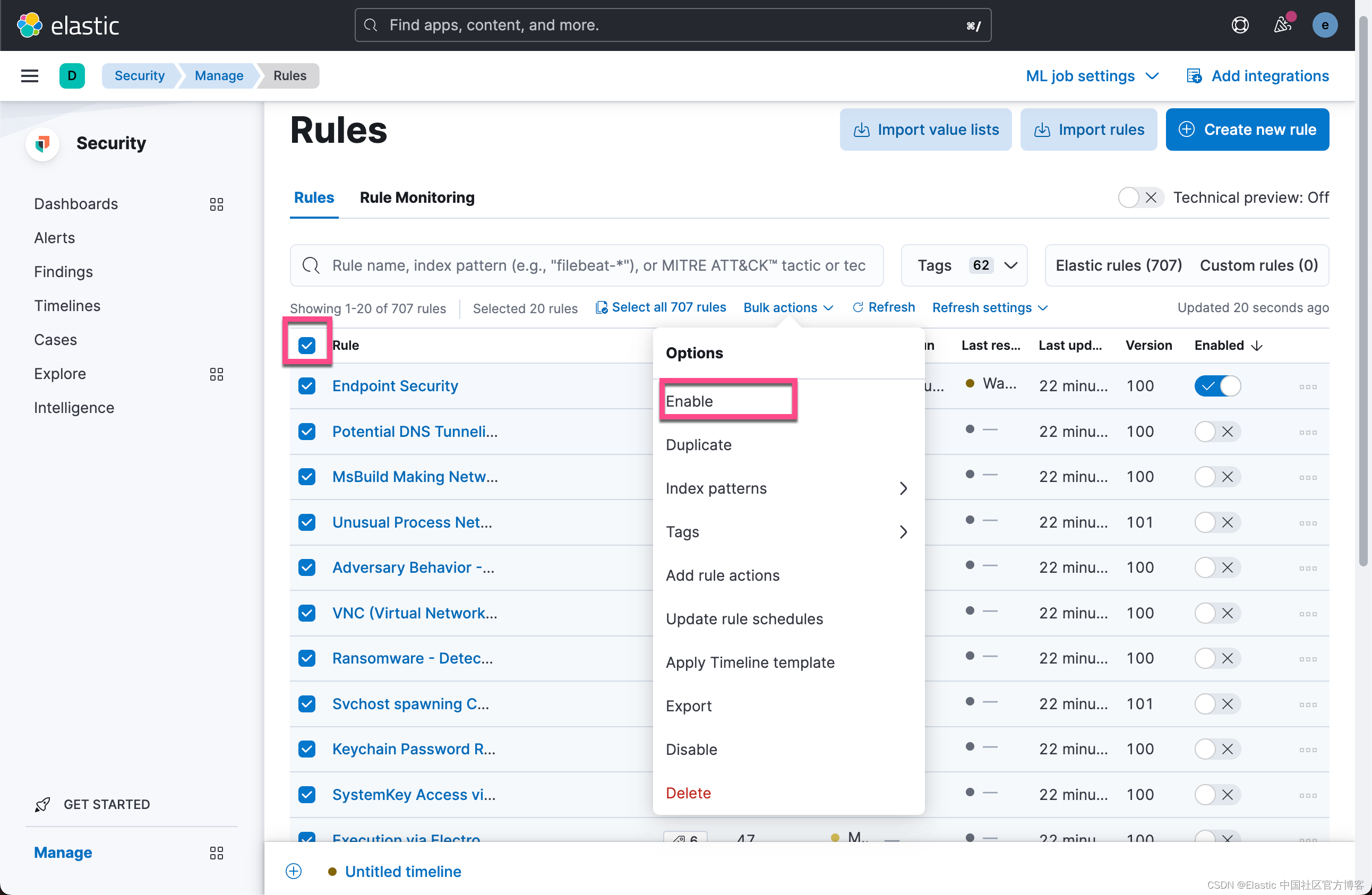Click the Elastic logo

[68, 25]
